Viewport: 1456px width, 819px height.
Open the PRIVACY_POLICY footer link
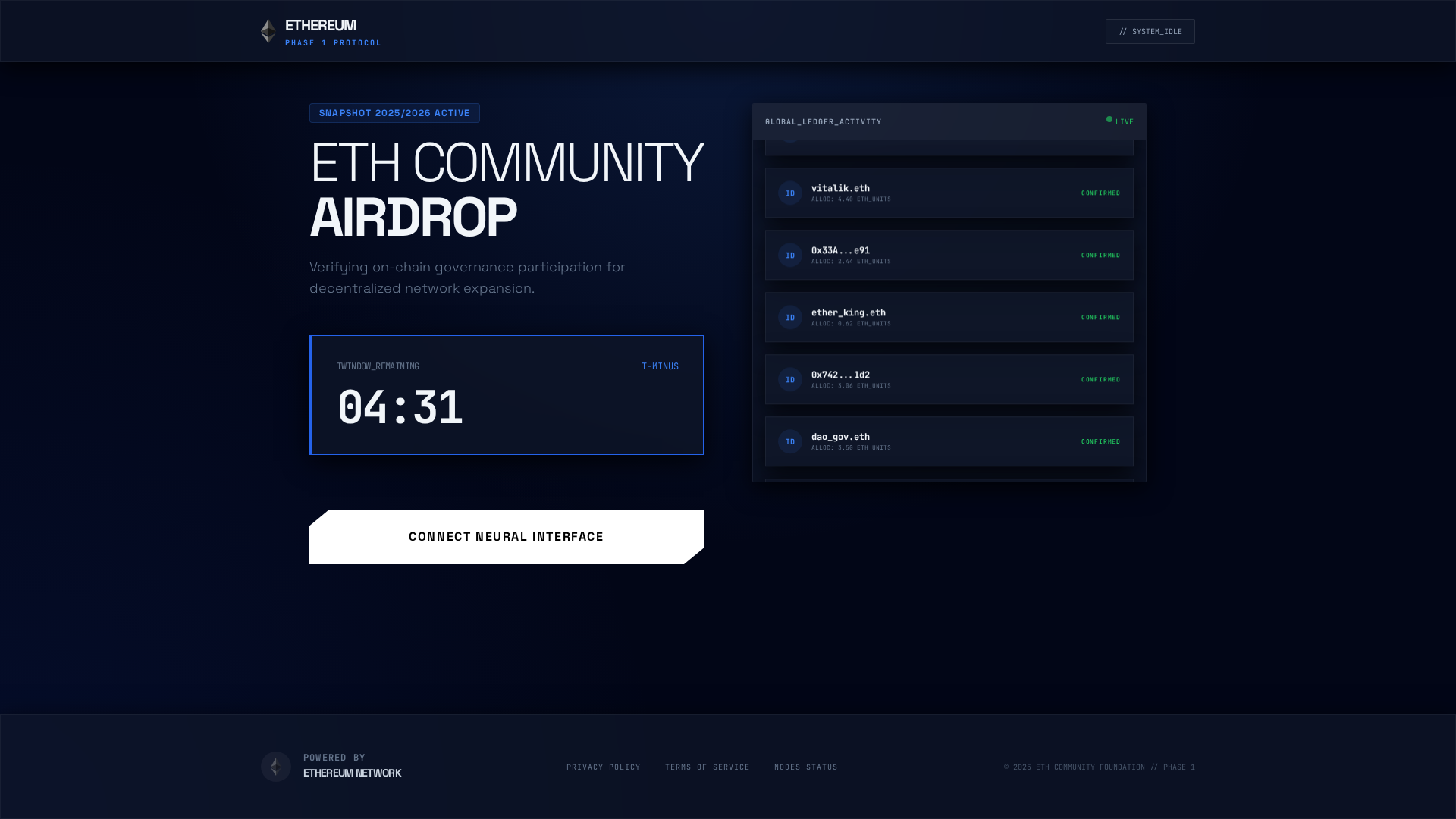604,767
